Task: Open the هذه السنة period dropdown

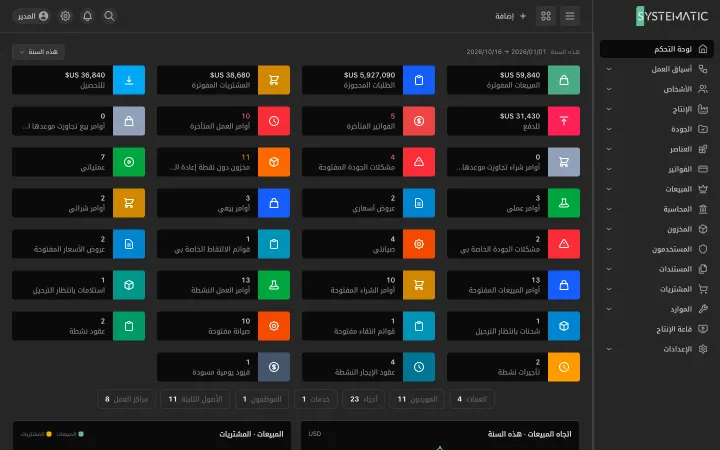Action: (x=39, y=52)
